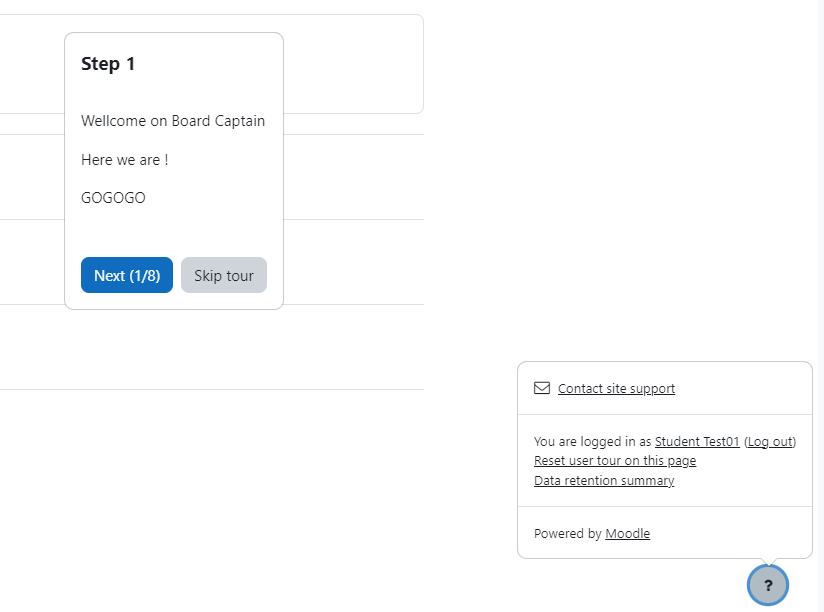Viewport: 824px width, 612px height.
Task: Click the Log out link
Action: pos(770,441)
